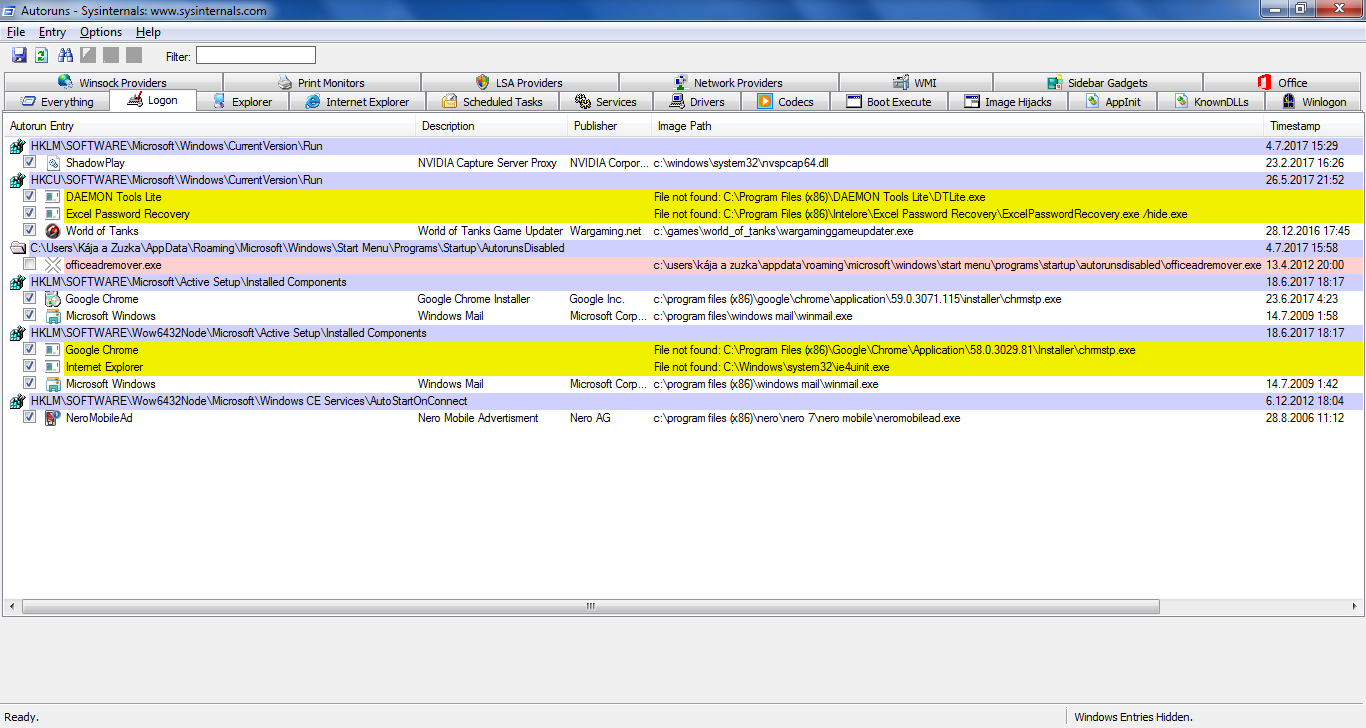Uncheck the DAEMON Tools Lite checkbox
1366x728 pixels.
click(x=30, y=197)
